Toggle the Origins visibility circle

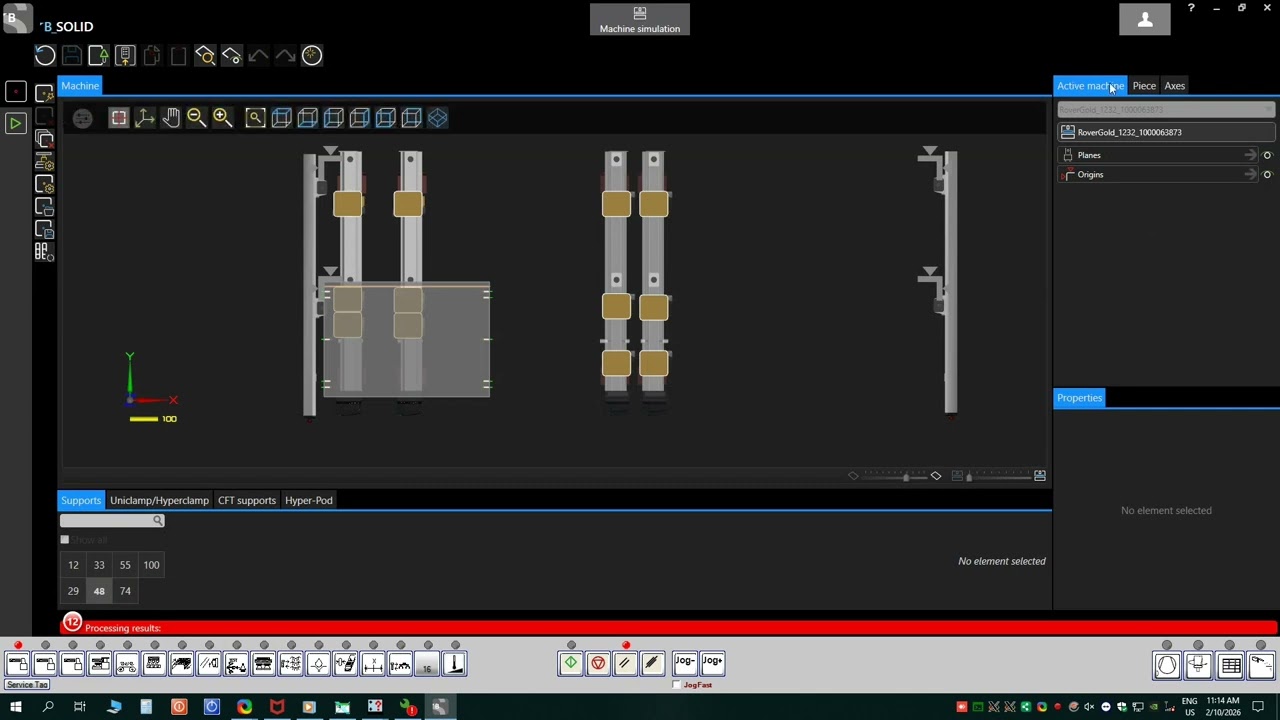pos(1267,175)
